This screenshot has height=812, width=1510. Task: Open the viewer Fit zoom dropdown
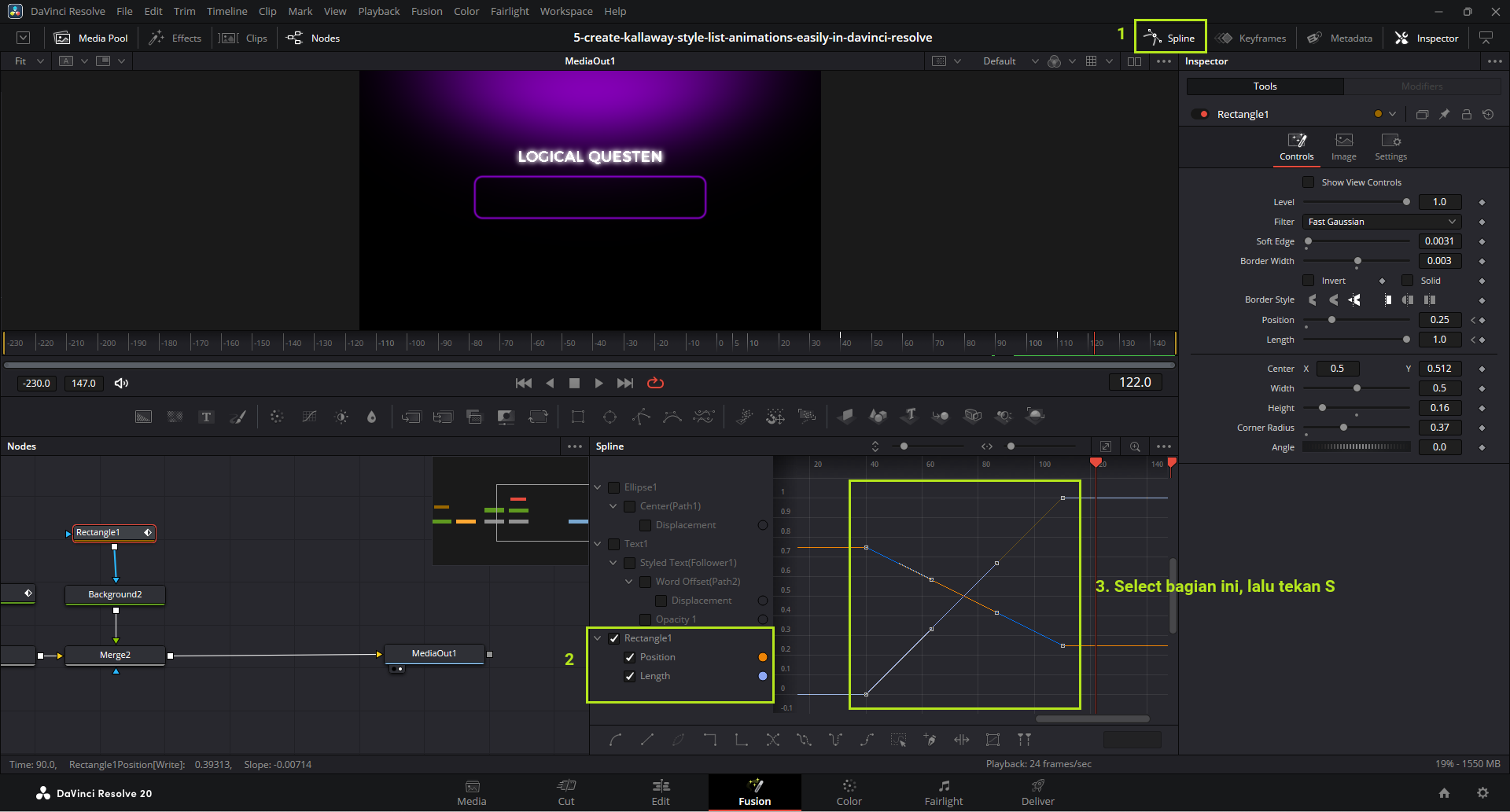(x=28, y=61)
